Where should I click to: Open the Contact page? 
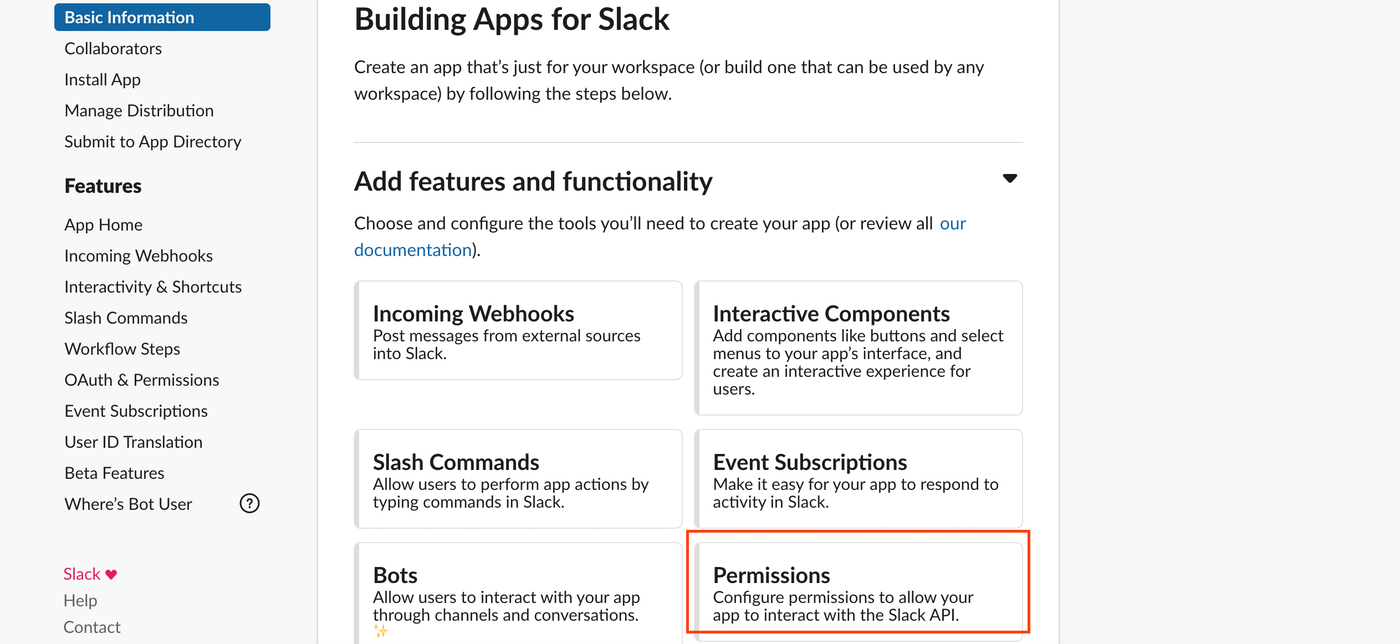tap(91, 626)
